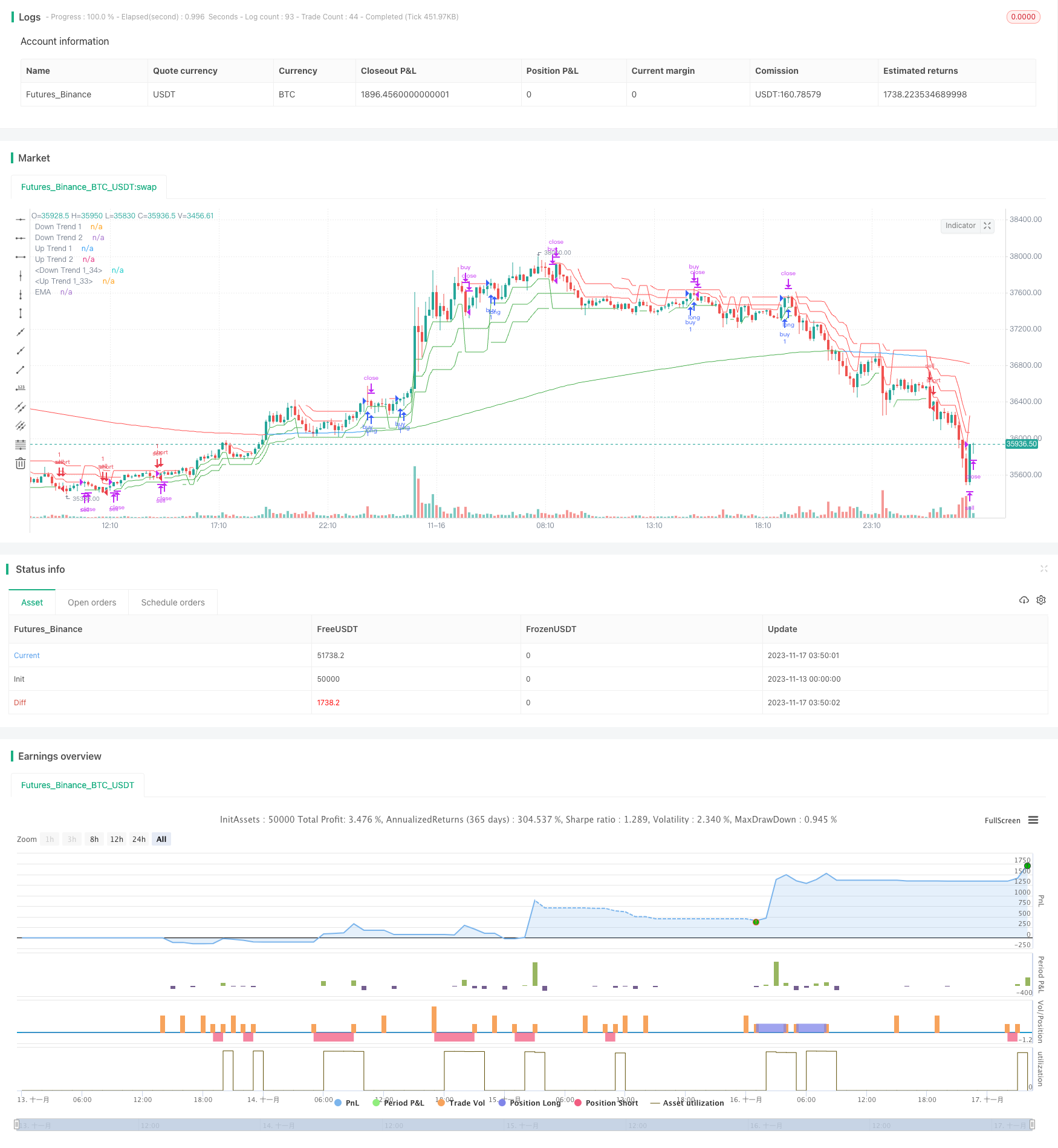Click the Init row label
This screenshot has width=1058, height=1148.
tap(19, 679)
